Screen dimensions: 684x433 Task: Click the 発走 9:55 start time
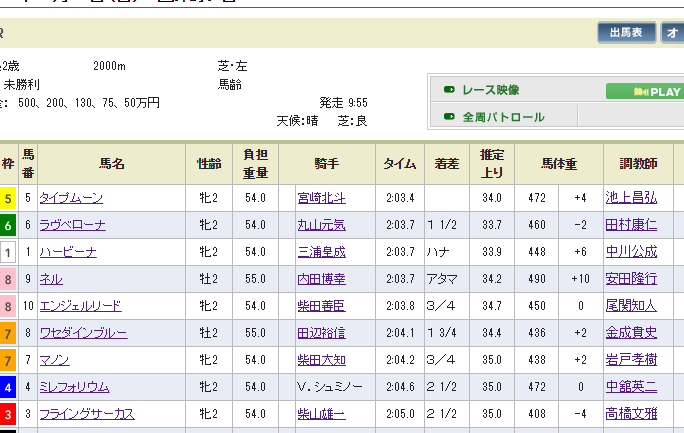pyautogui.click(x=344, y=103)
